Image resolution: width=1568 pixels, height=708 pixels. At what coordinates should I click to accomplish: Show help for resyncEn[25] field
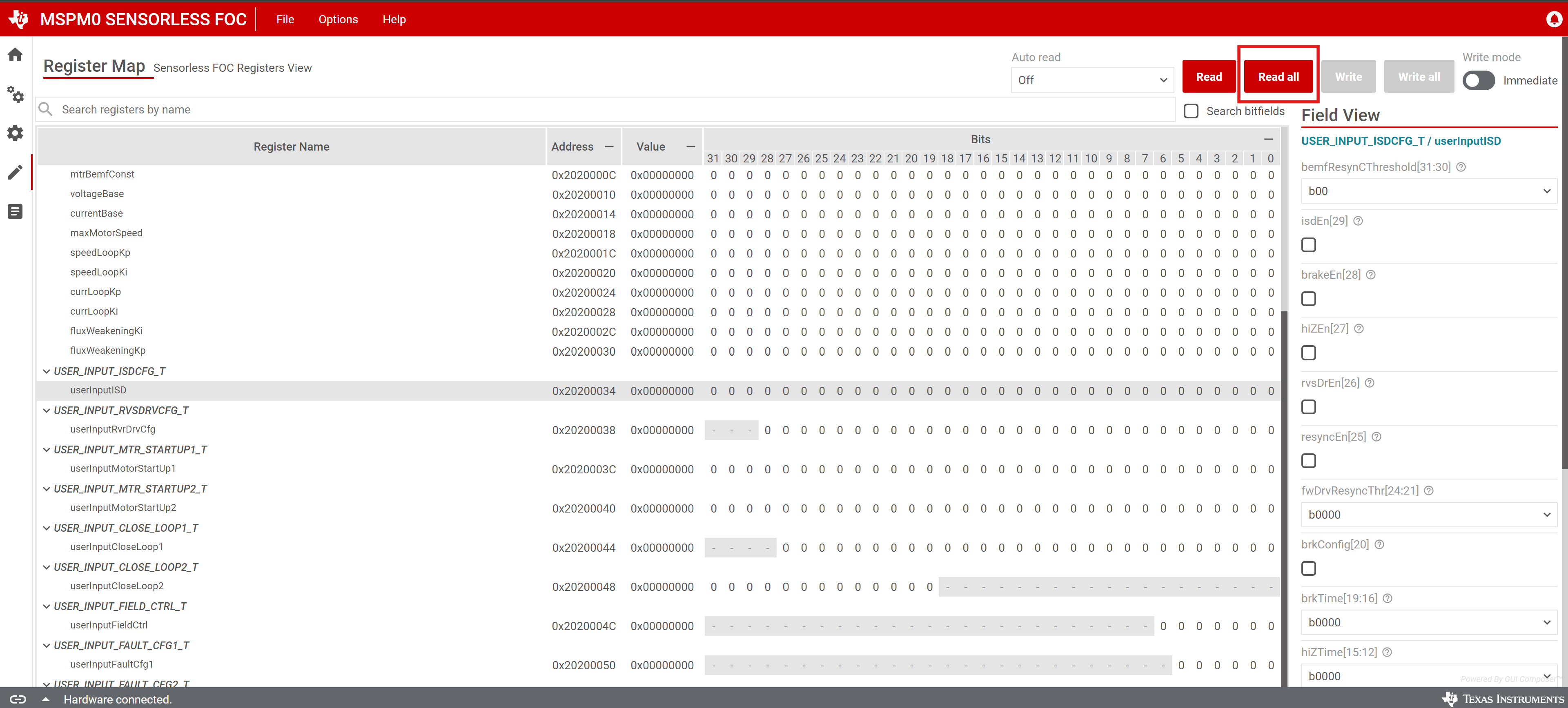pos(1376,437)
